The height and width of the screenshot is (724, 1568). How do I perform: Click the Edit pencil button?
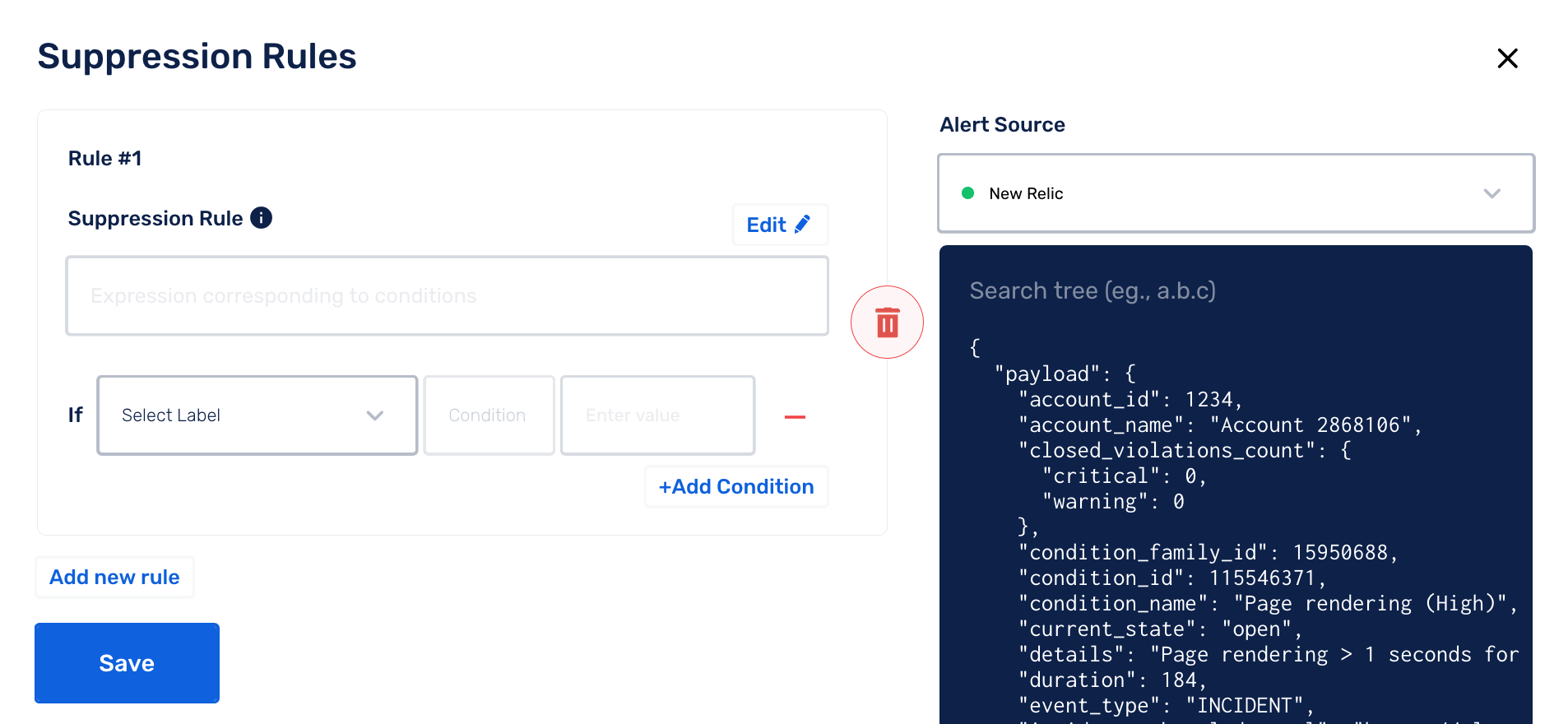(x=779, y=225)
